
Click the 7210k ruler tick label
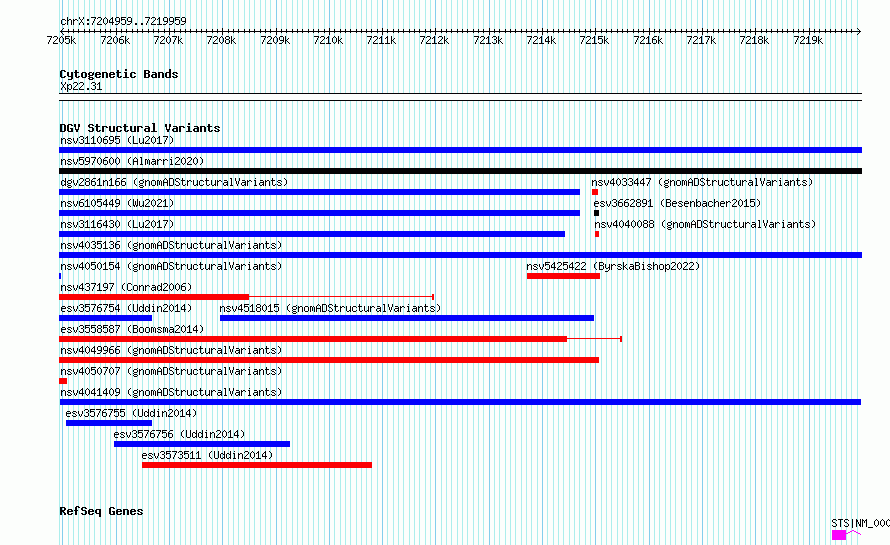point(328,40)
